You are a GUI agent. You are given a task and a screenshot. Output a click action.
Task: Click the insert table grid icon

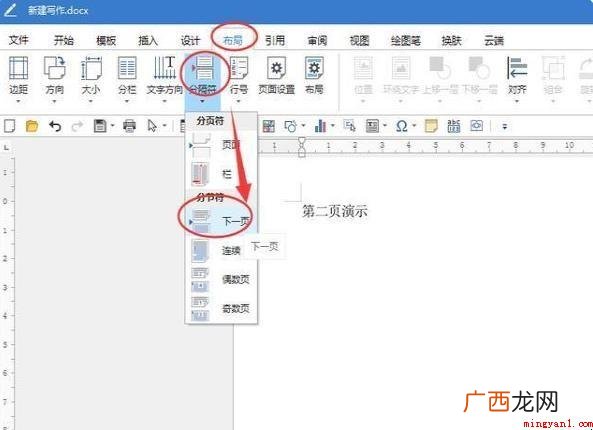click(269, 126)
